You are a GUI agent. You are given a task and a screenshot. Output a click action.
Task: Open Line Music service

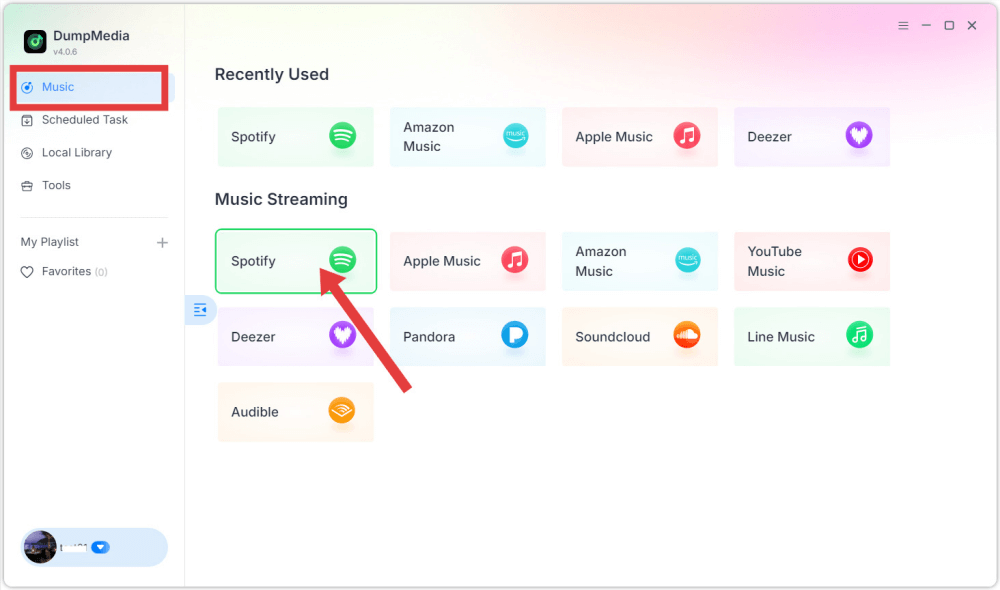811,337
